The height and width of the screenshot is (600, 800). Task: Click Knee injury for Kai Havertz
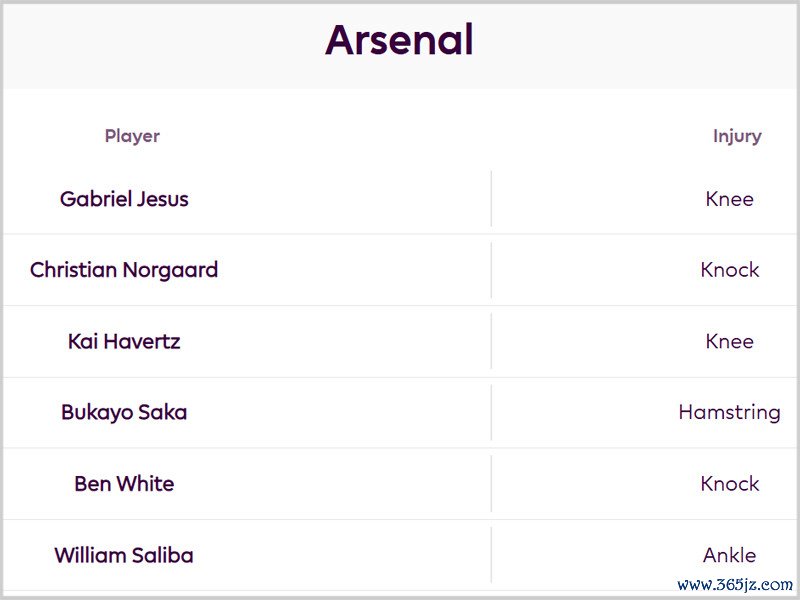pyautogui.click(x=729, y=341)
